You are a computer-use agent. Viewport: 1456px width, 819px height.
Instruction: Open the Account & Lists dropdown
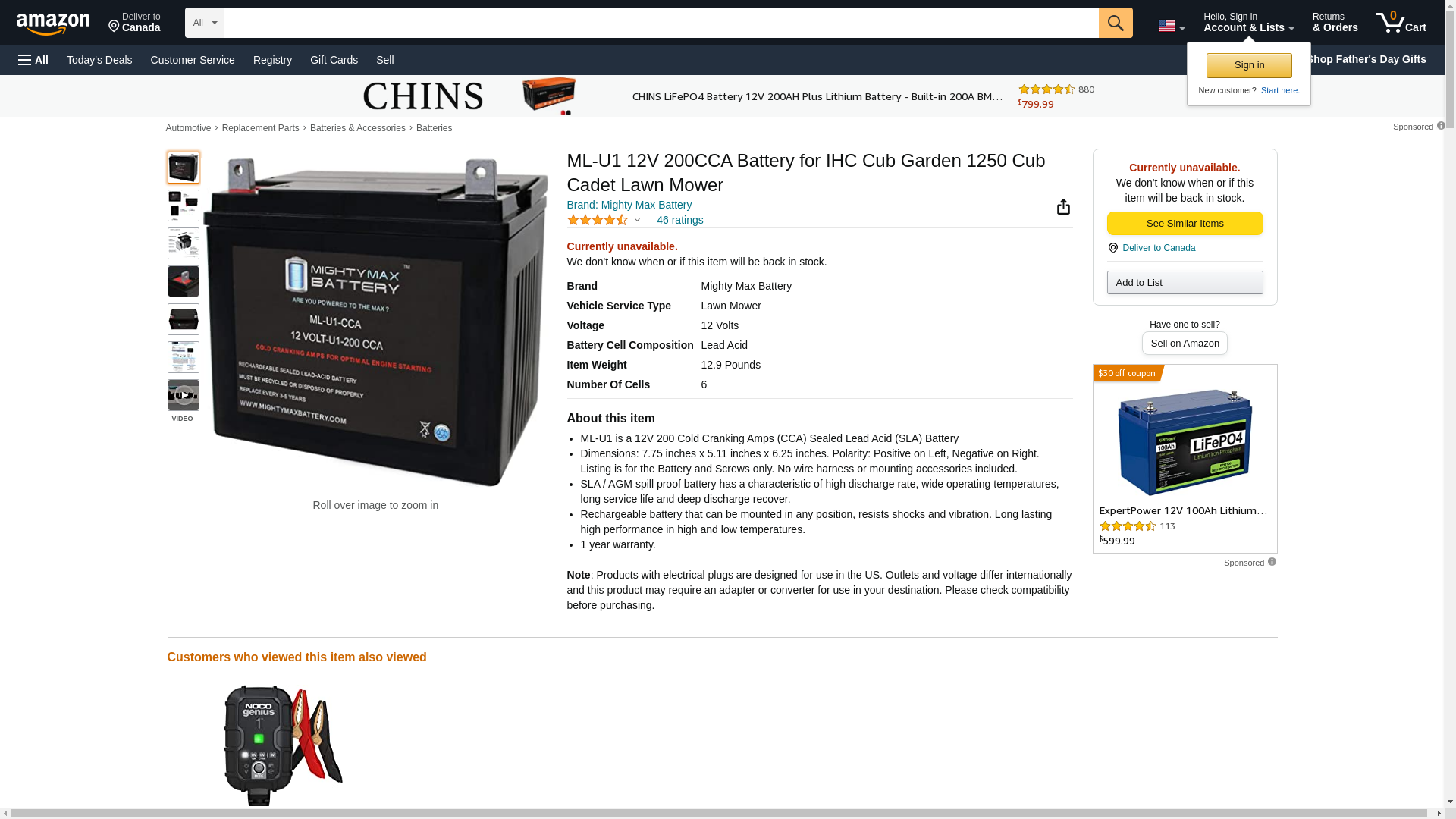pyautogui.click(x=1248, y=22)
